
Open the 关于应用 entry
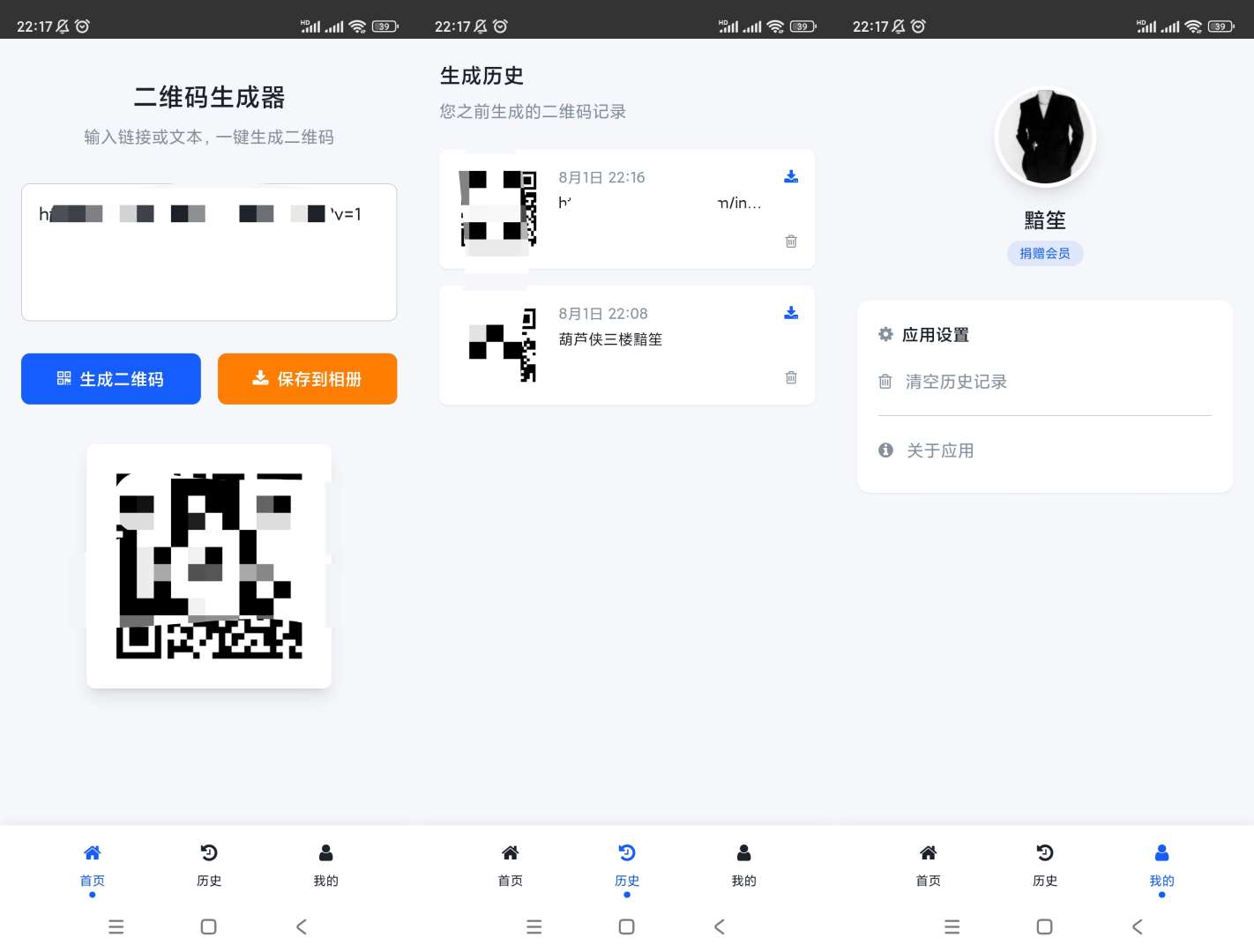1045,450
